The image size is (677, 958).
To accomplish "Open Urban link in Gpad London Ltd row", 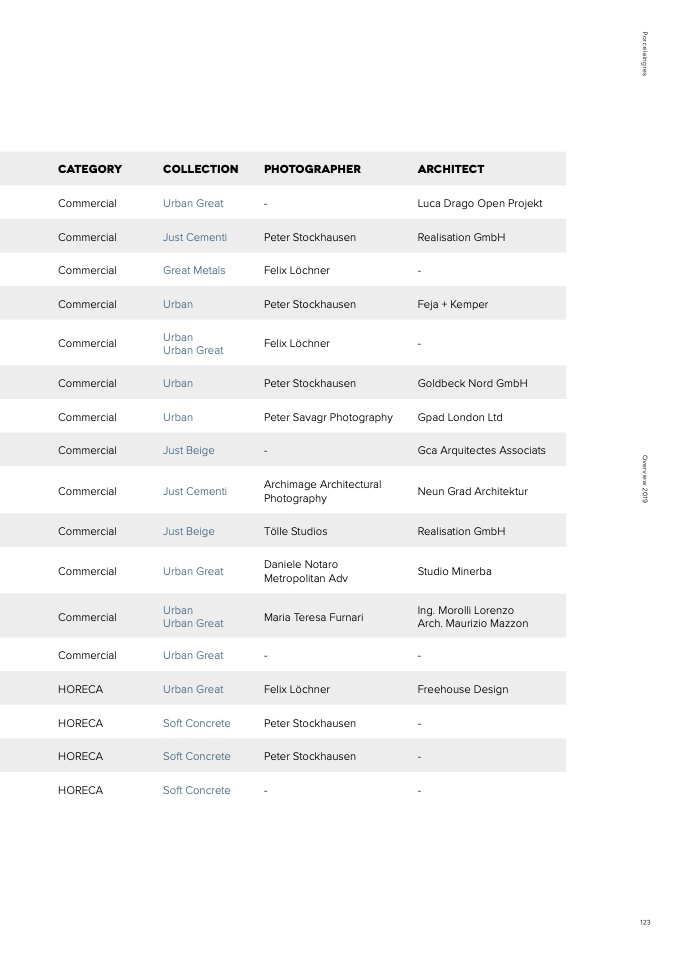I will tap(178, 417).
